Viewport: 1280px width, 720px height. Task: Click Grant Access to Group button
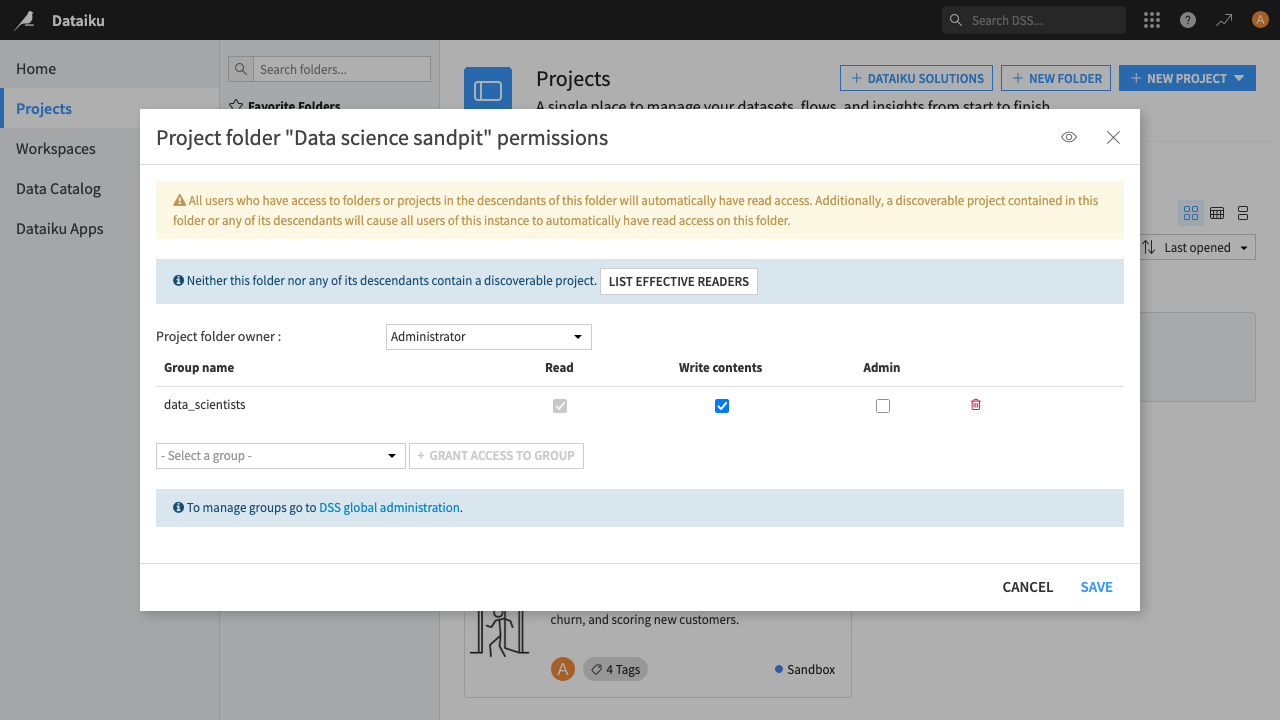click(496, 456)
